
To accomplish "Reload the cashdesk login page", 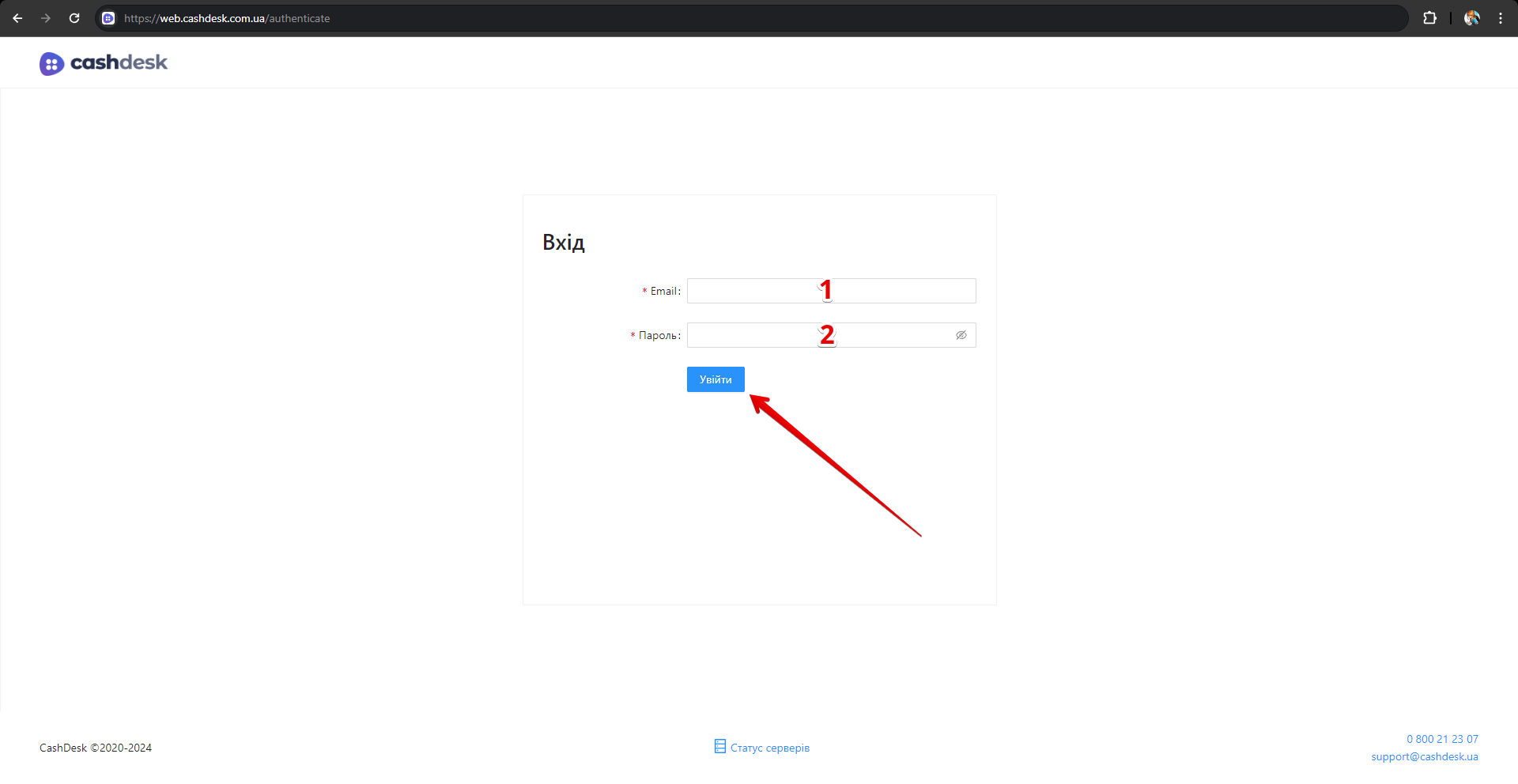I will (x=74, y=18).
